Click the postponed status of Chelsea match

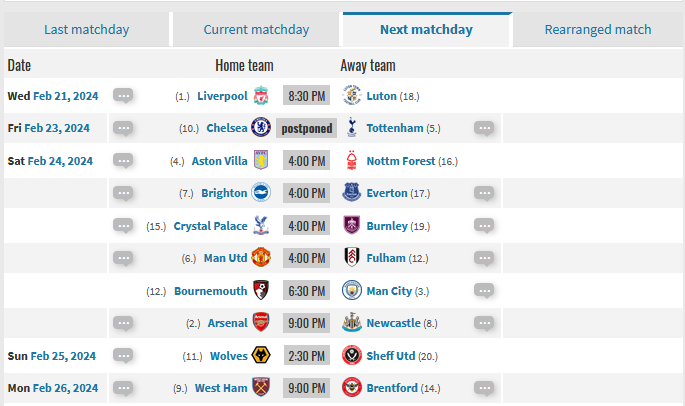point(307,128)
